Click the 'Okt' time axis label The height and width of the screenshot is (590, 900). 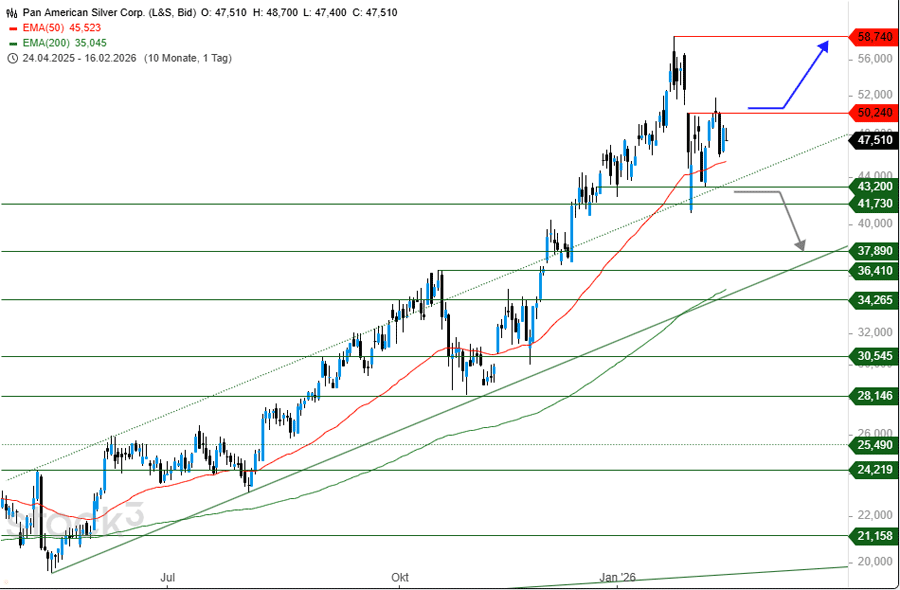[x=400, y=578]
